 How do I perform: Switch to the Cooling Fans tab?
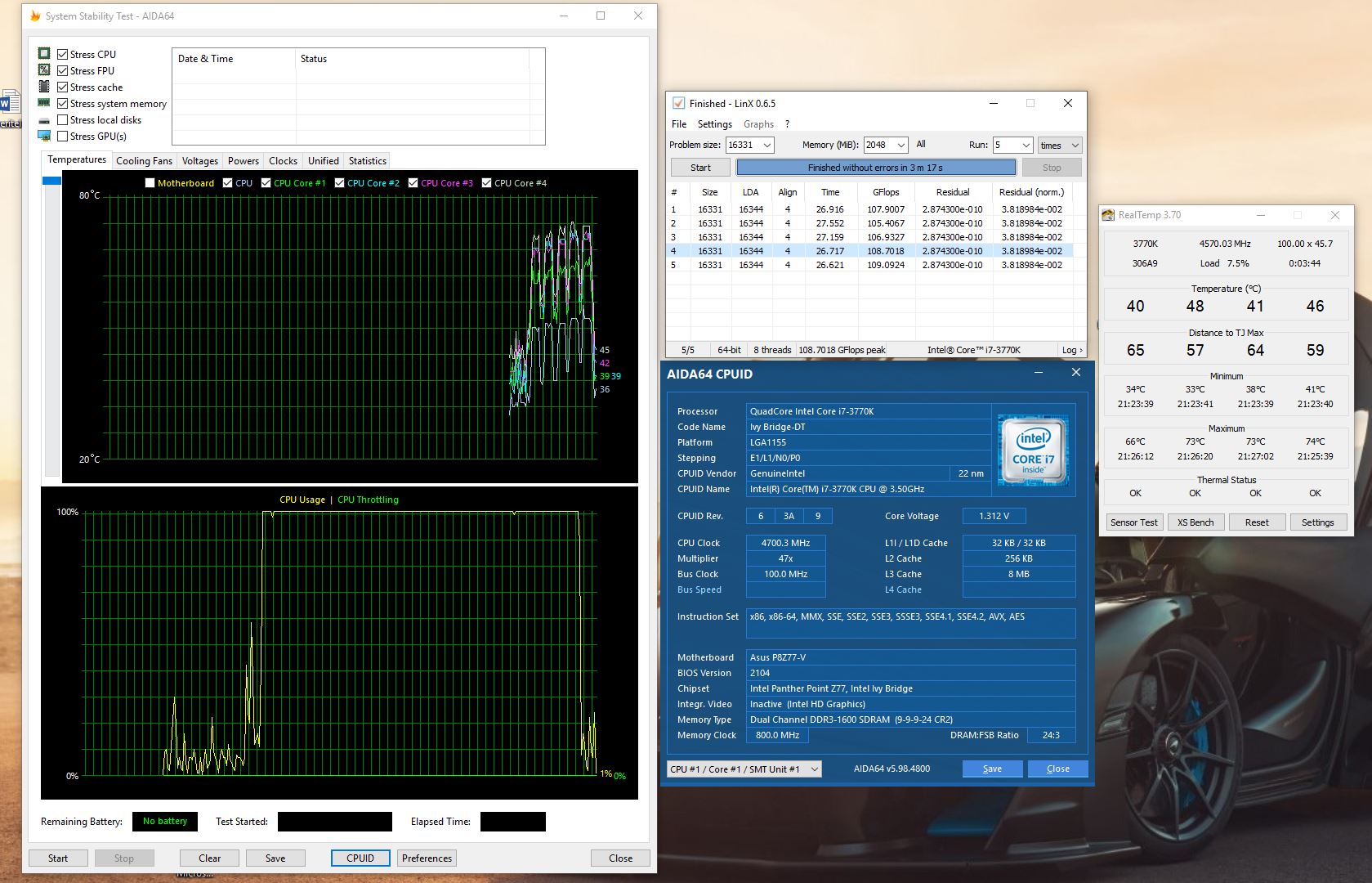click(144, 161)
